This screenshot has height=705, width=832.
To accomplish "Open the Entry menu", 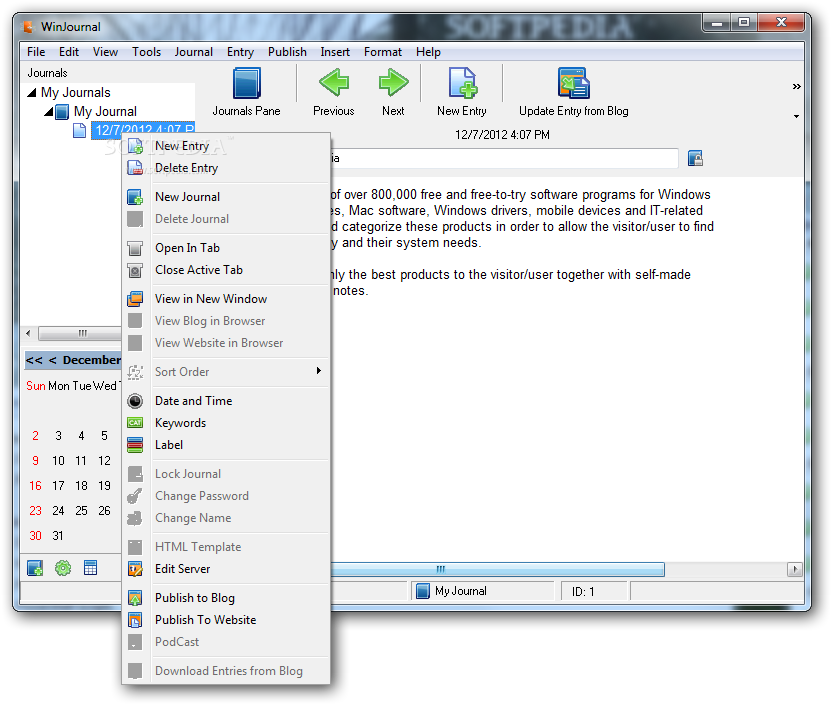I will coord(240,52).
